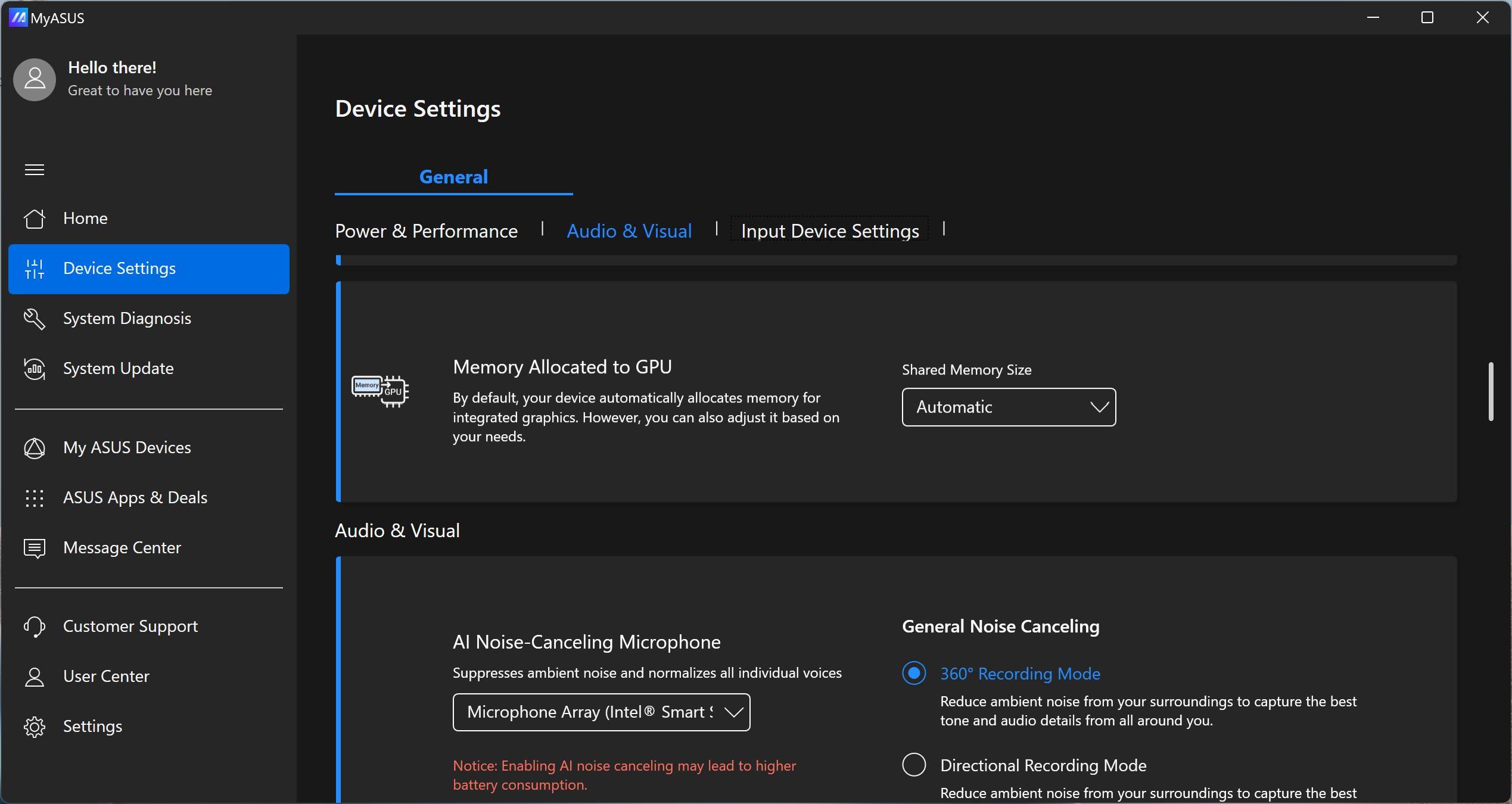
Task: Go to Input Device Settings section
Action: tap(829, 231)
